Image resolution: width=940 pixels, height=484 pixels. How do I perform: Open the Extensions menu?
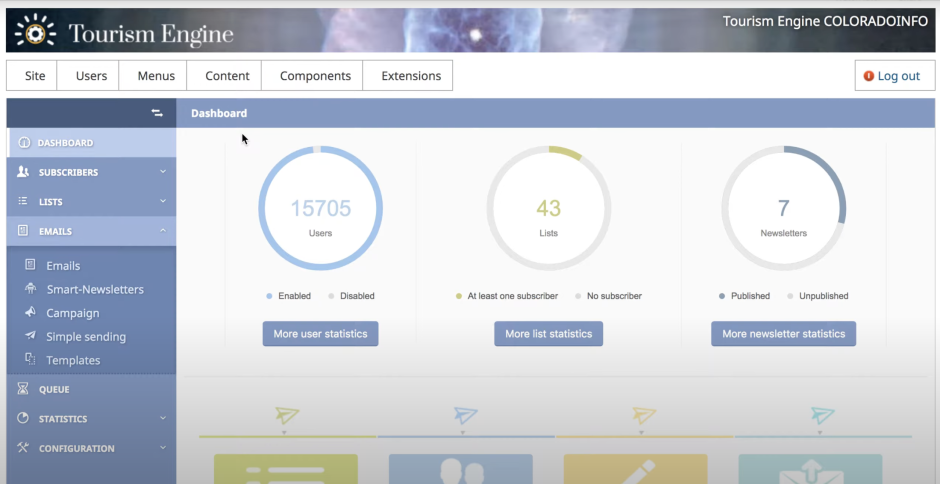411,76
